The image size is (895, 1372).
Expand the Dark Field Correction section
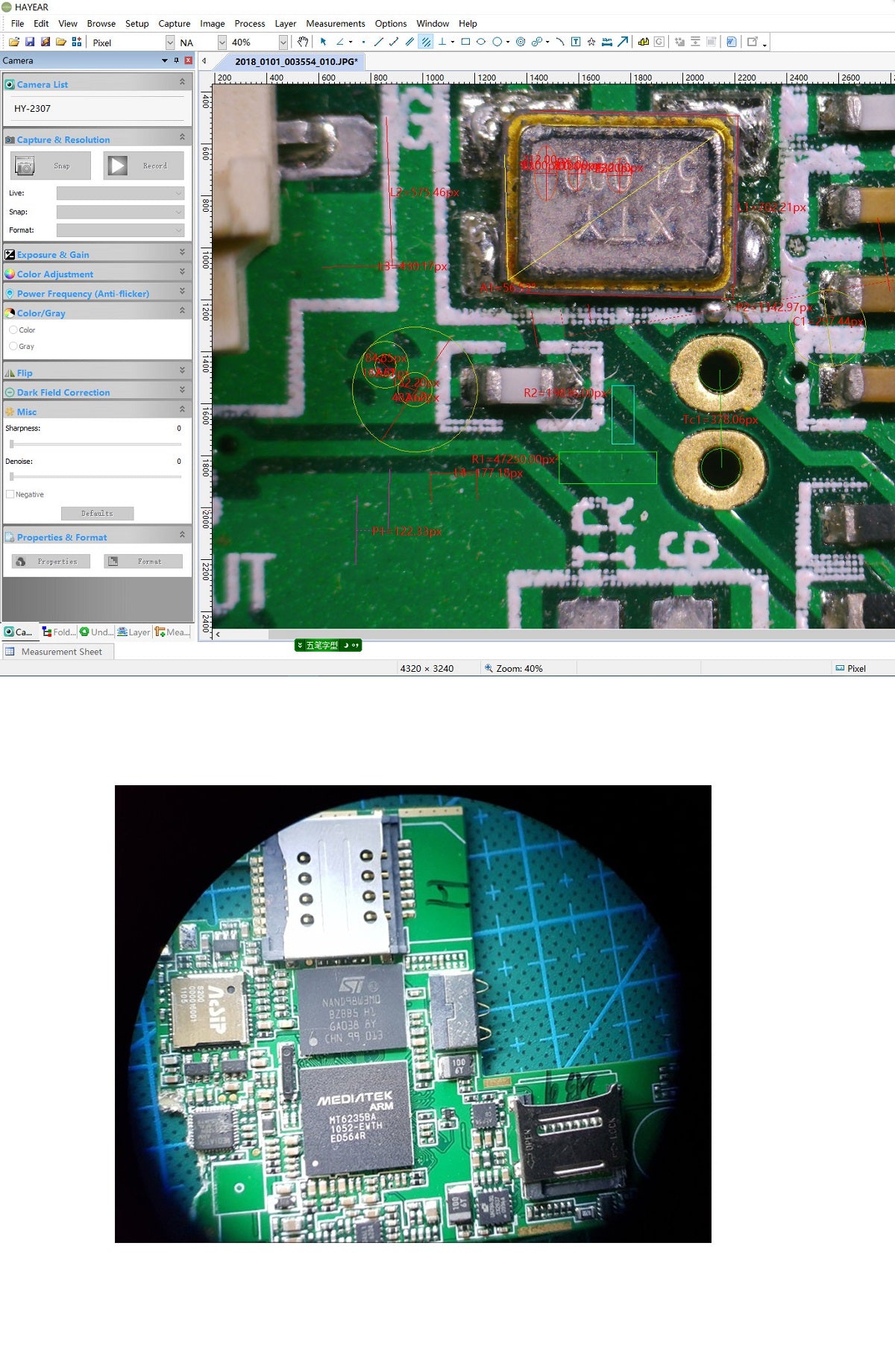pos(97,392)
